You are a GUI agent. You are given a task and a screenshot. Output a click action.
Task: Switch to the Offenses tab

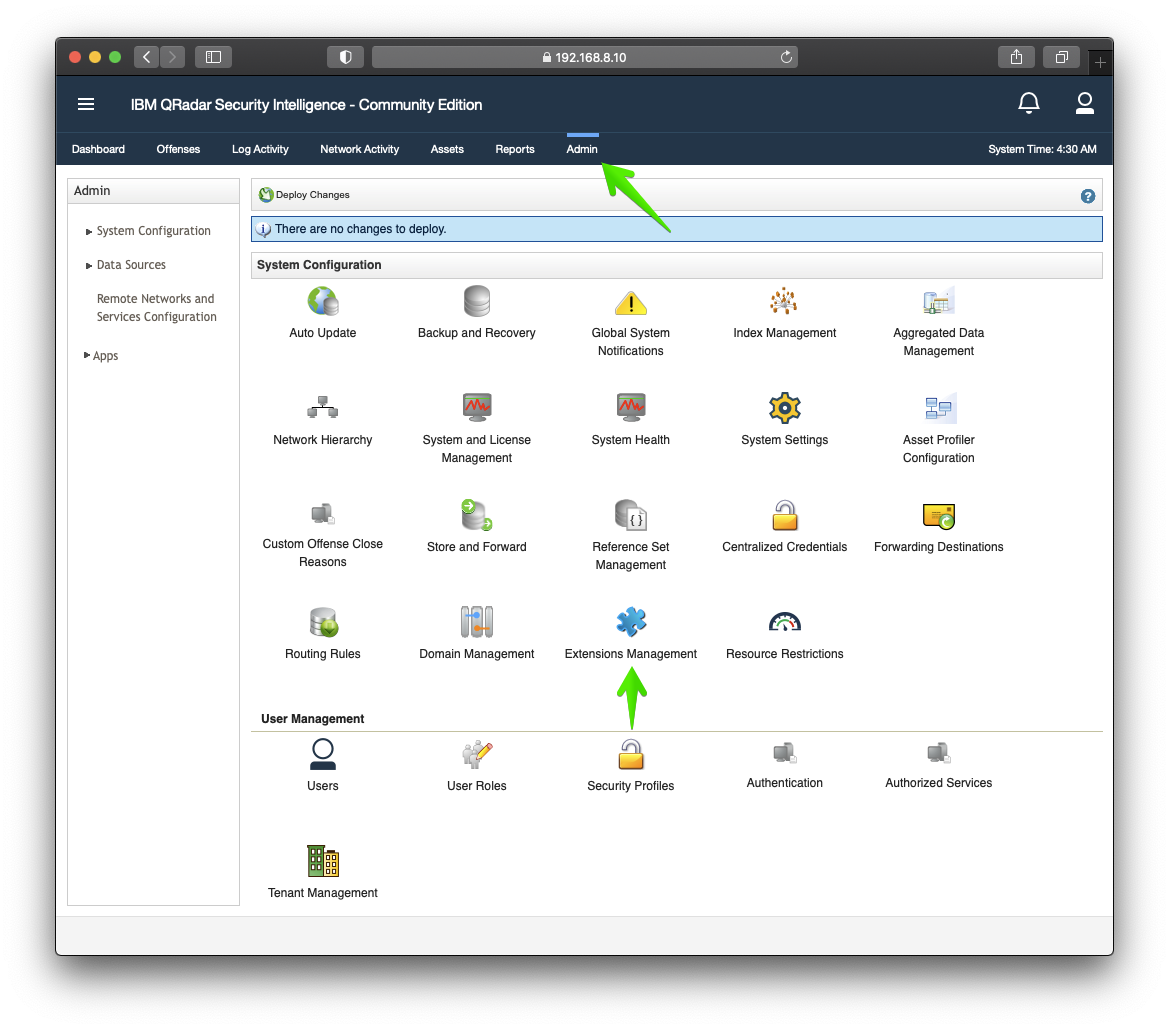pos(178,149)
